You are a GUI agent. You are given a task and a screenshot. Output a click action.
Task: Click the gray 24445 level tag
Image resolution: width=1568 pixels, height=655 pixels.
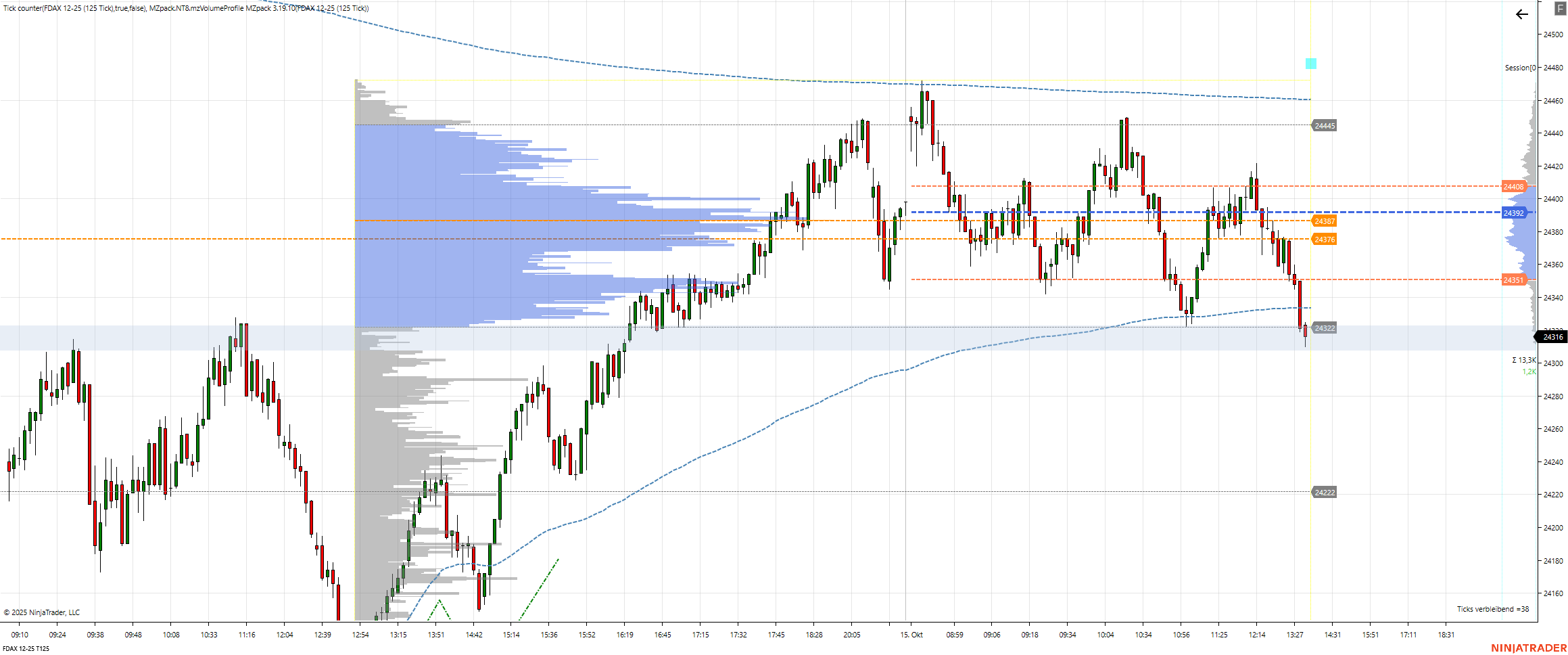click(x=1324, y=126)
